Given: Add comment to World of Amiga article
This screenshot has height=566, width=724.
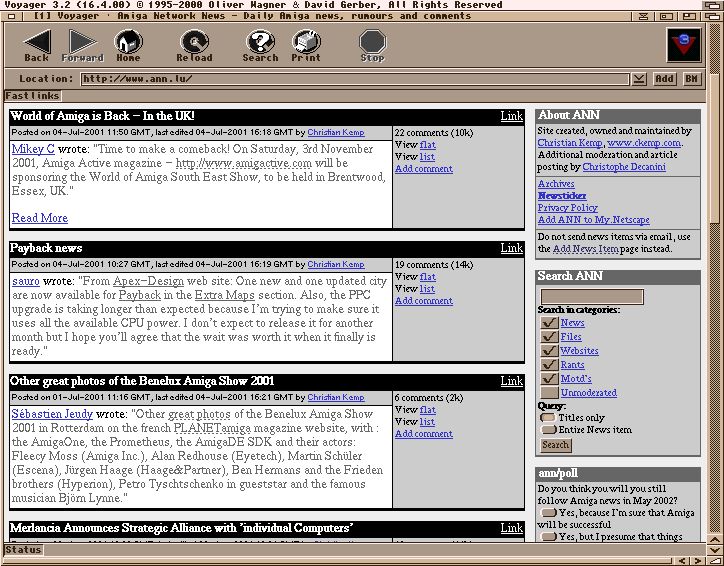Looking at the screenshot, I should (424, 169).
